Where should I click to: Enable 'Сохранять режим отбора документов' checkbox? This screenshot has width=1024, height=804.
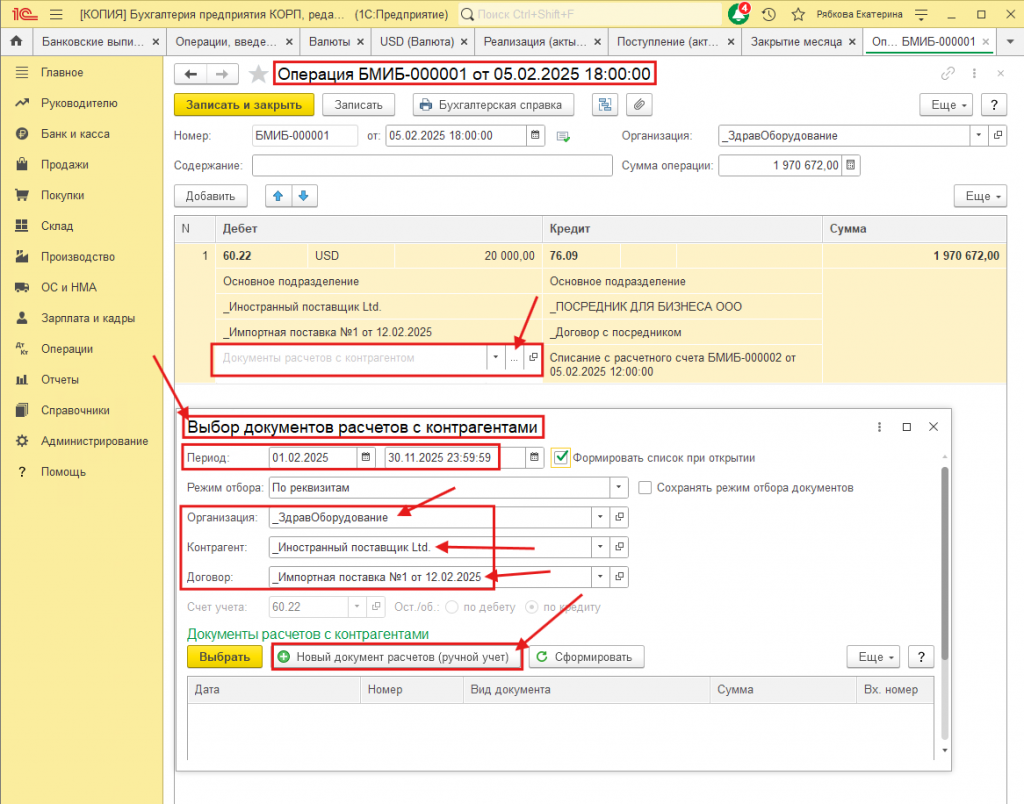click(645, 488)
